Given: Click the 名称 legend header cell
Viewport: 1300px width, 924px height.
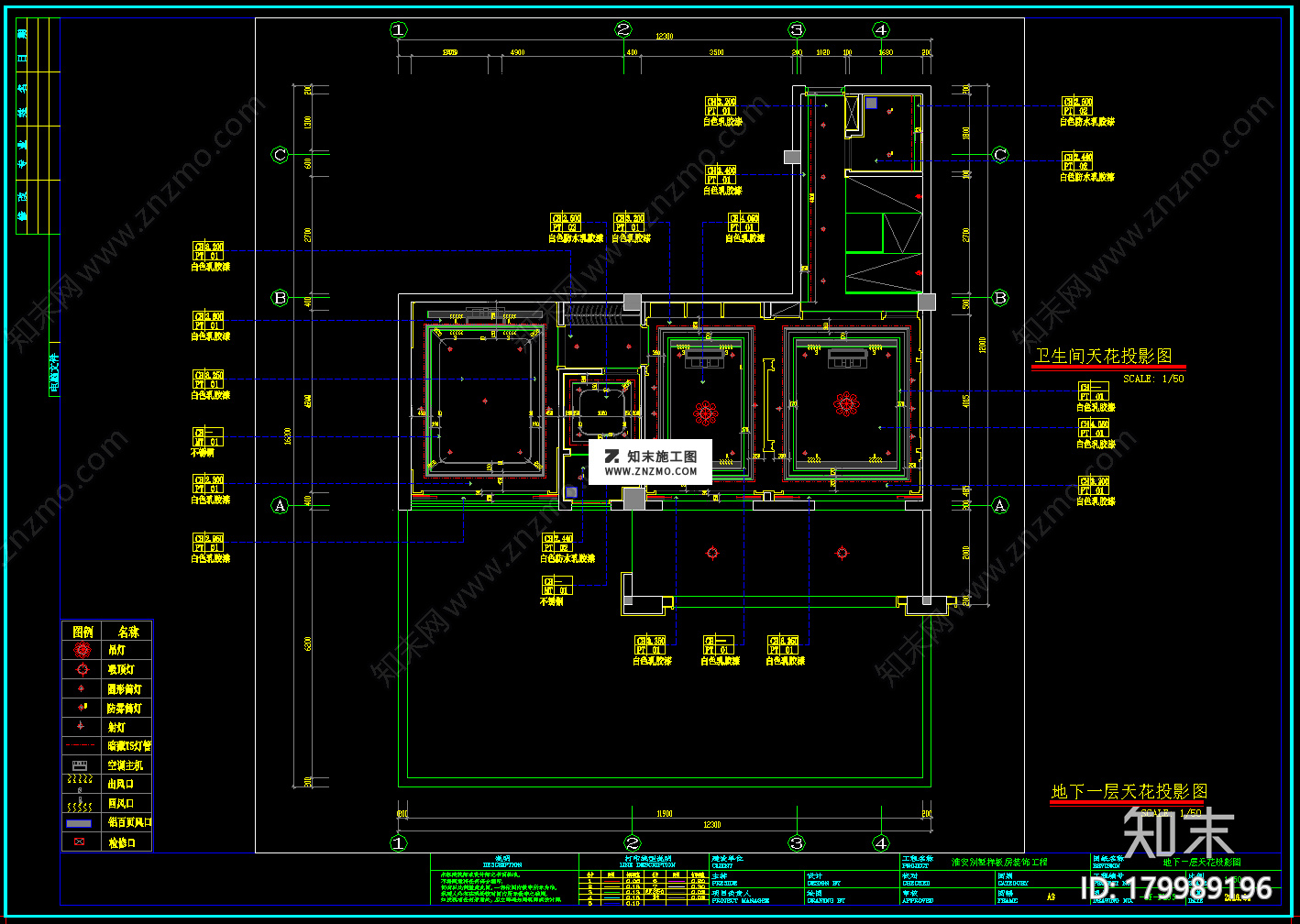Looking at the screenshot, I should [128, 632].
